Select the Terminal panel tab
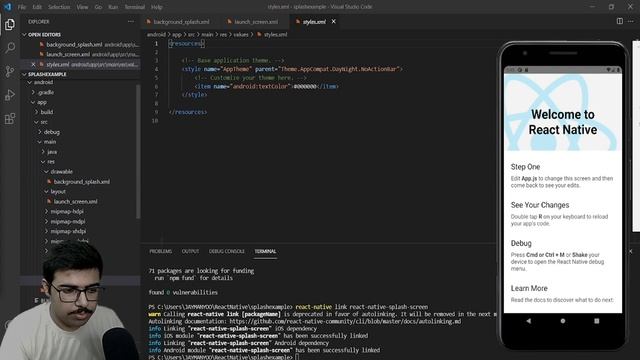The height and width of the screenshot is (360, 640). coord(265,251)
